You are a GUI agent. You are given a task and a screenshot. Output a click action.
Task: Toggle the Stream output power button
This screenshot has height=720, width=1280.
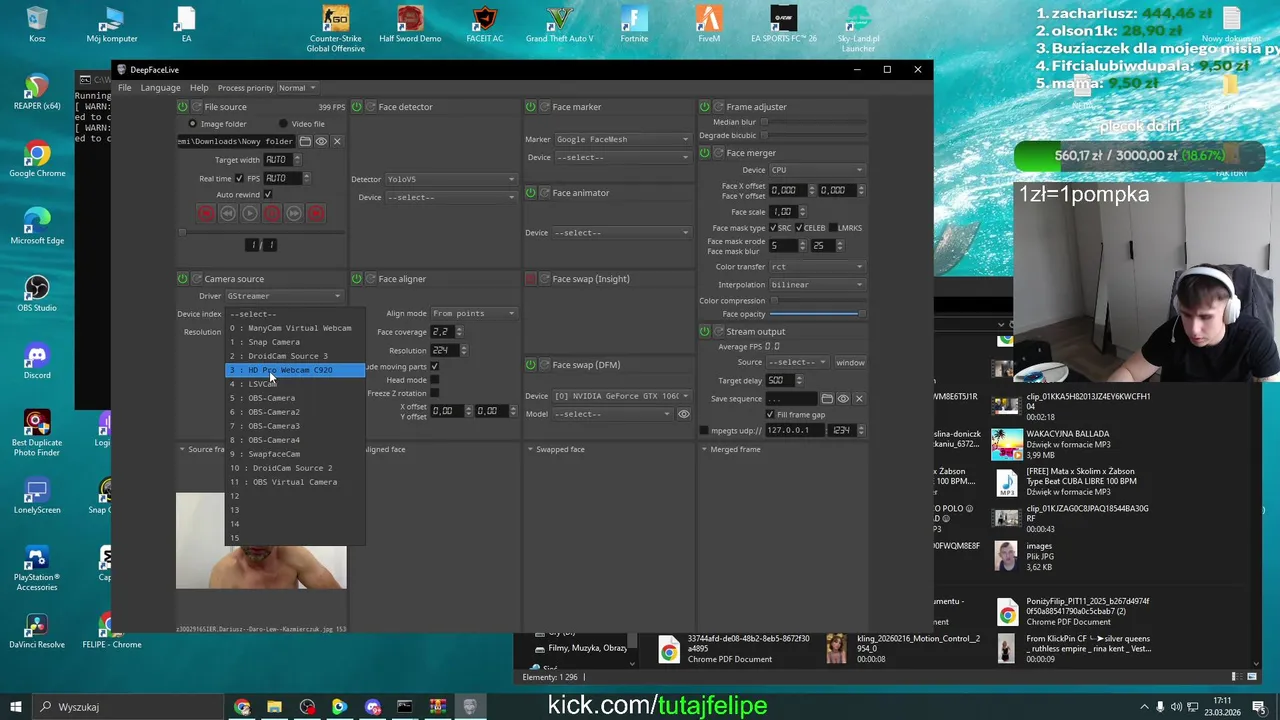pos(704,332)
